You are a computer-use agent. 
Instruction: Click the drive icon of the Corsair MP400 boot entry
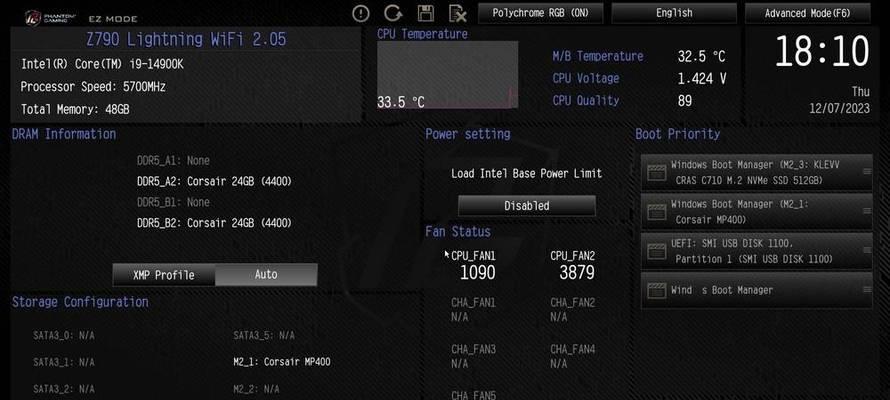tap(656, 212)
